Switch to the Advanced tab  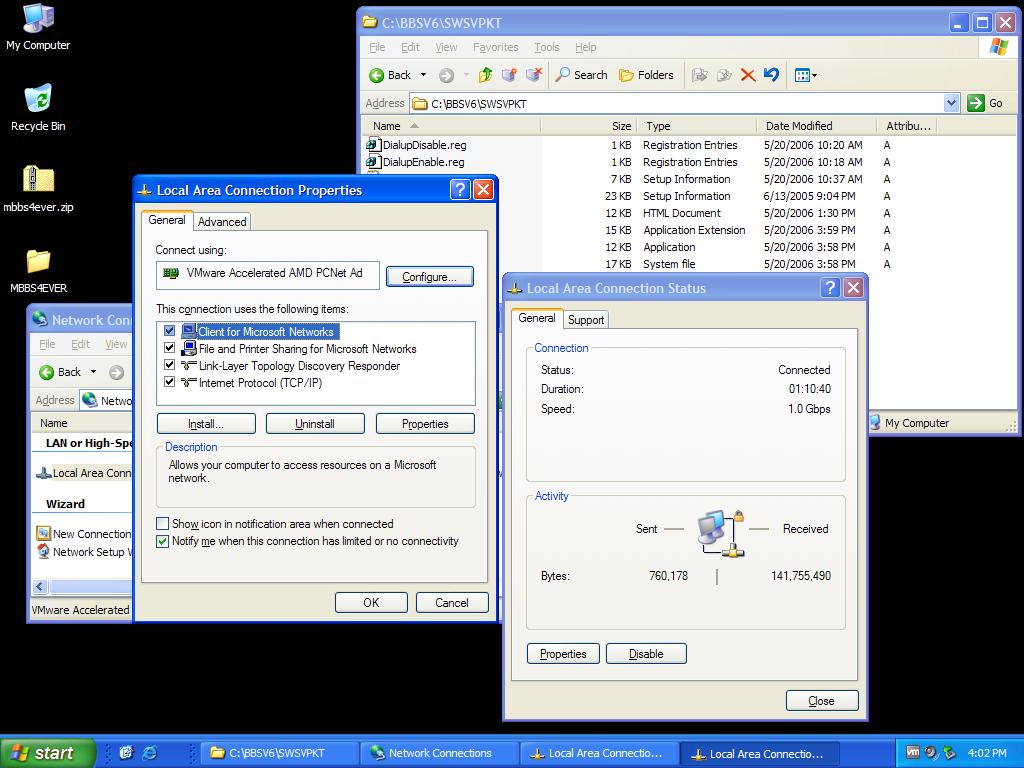click(222, 222)
